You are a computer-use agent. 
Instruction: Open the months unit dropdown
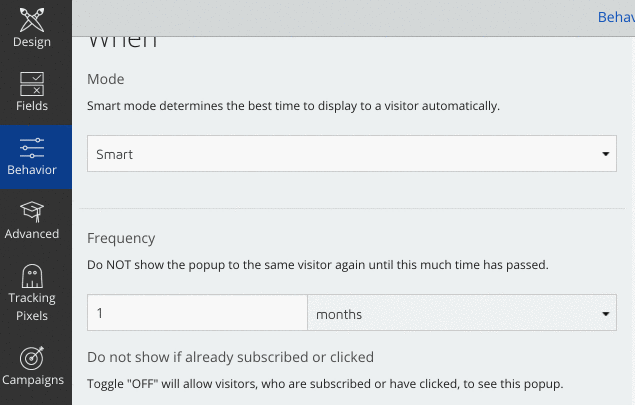coord(462,313)
